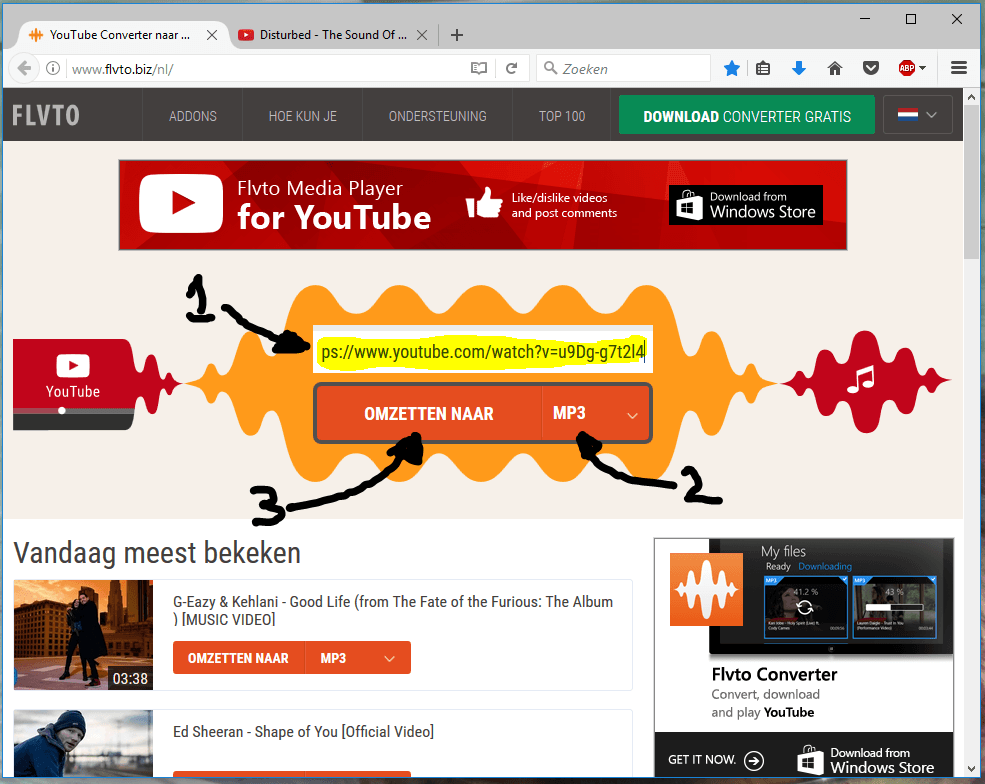Bookmark this page with the star icon
The height and width of the screenshot is (784, 985).
click(731, 68)
